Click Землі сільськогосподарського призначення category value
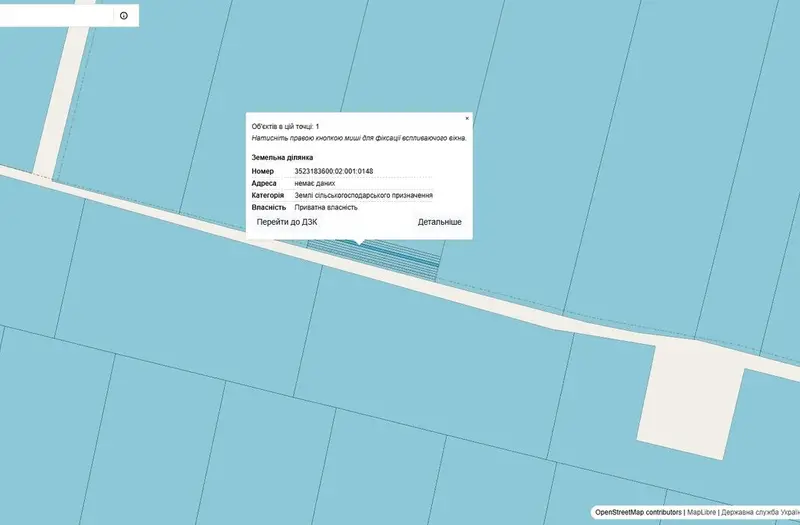This screenshot has height=525, width=800. [363, 195]
